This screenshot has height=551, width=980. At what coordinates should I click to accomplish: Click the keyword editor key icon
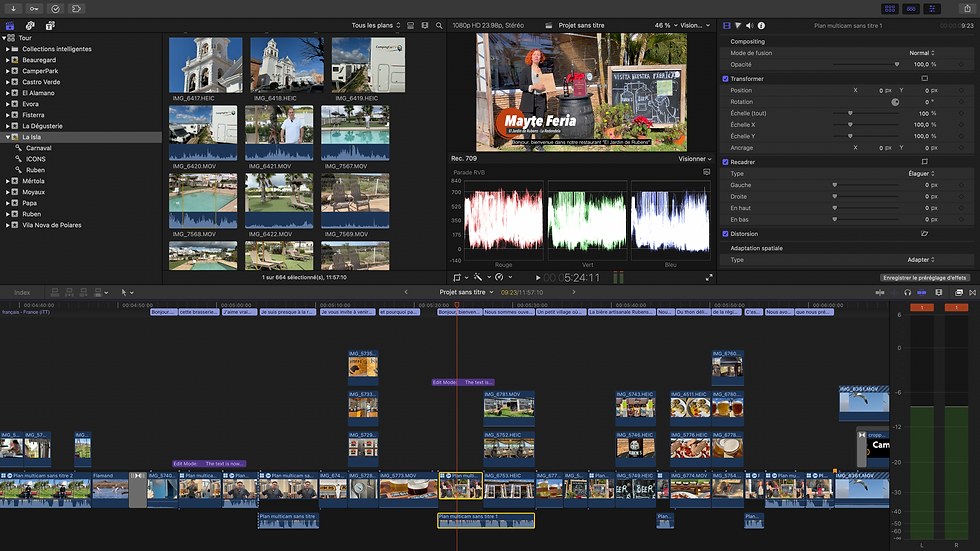[x=33, y=8]
